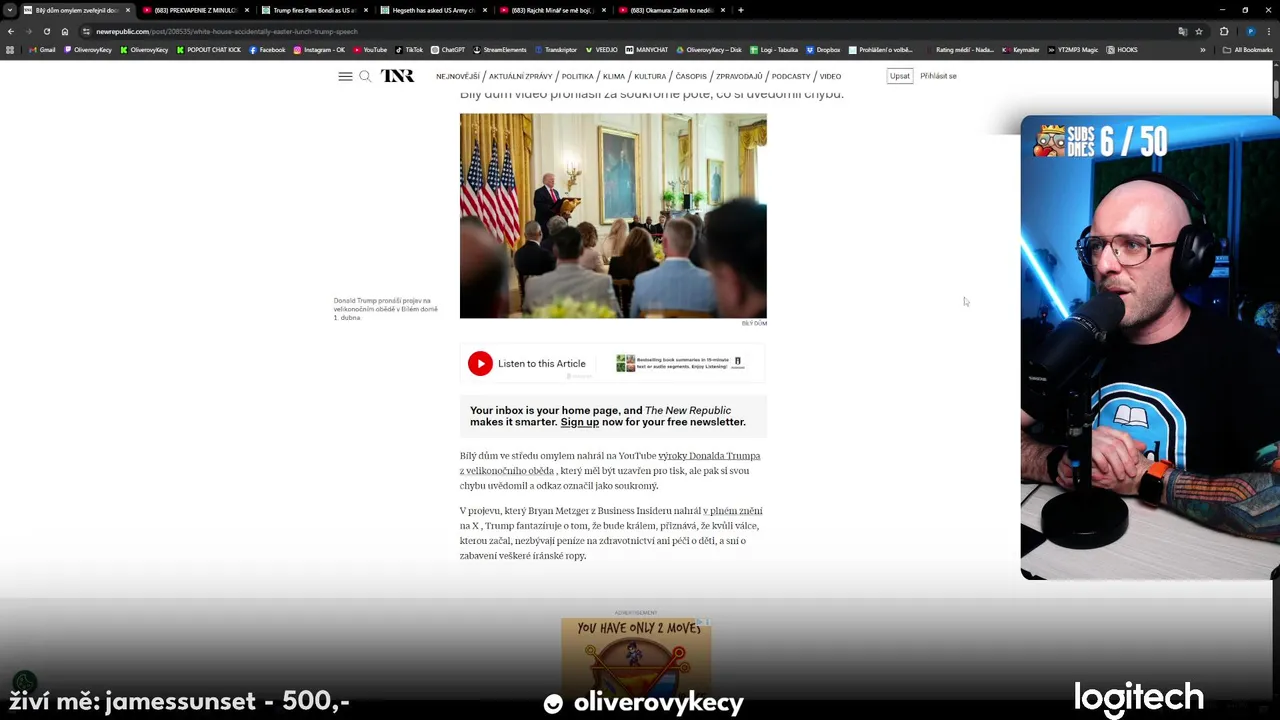Open VIDEO section
The width and height of the screenshot is (1280, 720).
(830, 76)
